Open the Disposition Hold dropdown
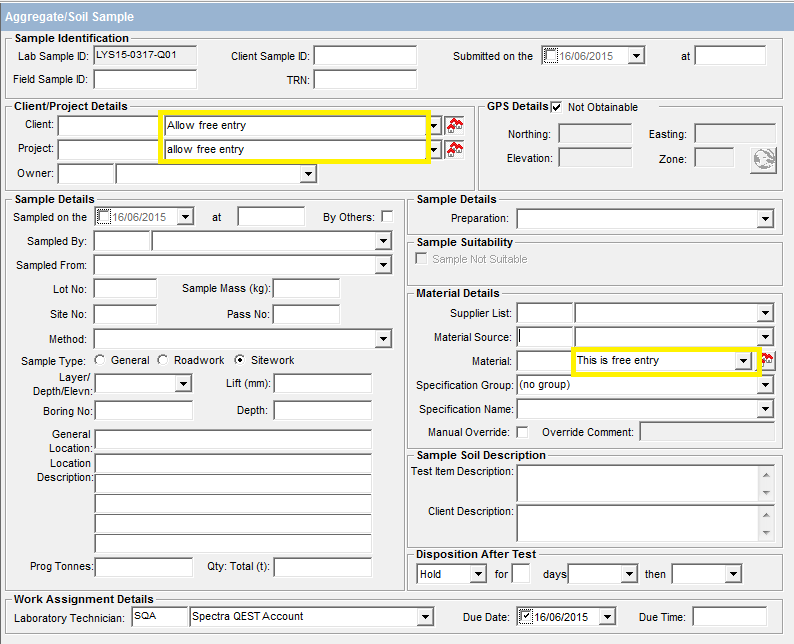This screenshot has width=794, height=644. click(477, 574)
